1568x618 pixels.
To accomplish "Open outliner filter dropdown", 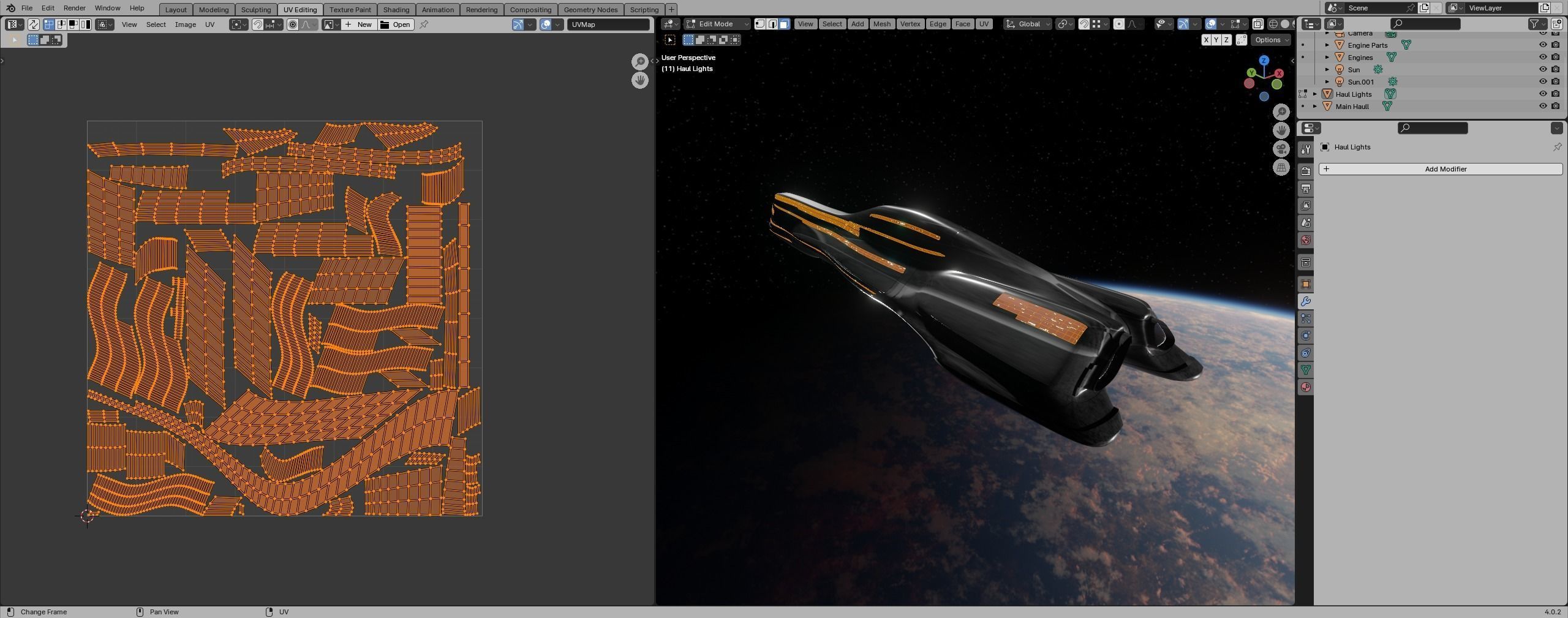I will (1537, 24).
